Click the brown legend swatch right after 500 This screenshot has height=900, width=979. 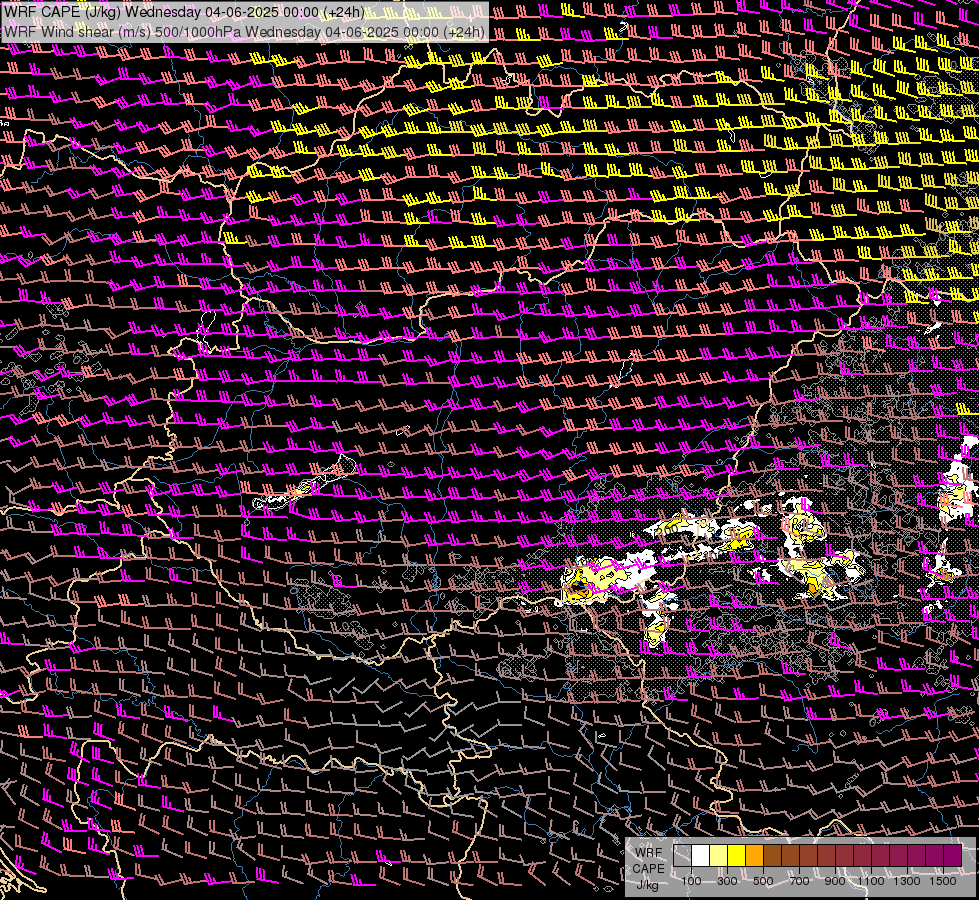(x=772, y=855)
